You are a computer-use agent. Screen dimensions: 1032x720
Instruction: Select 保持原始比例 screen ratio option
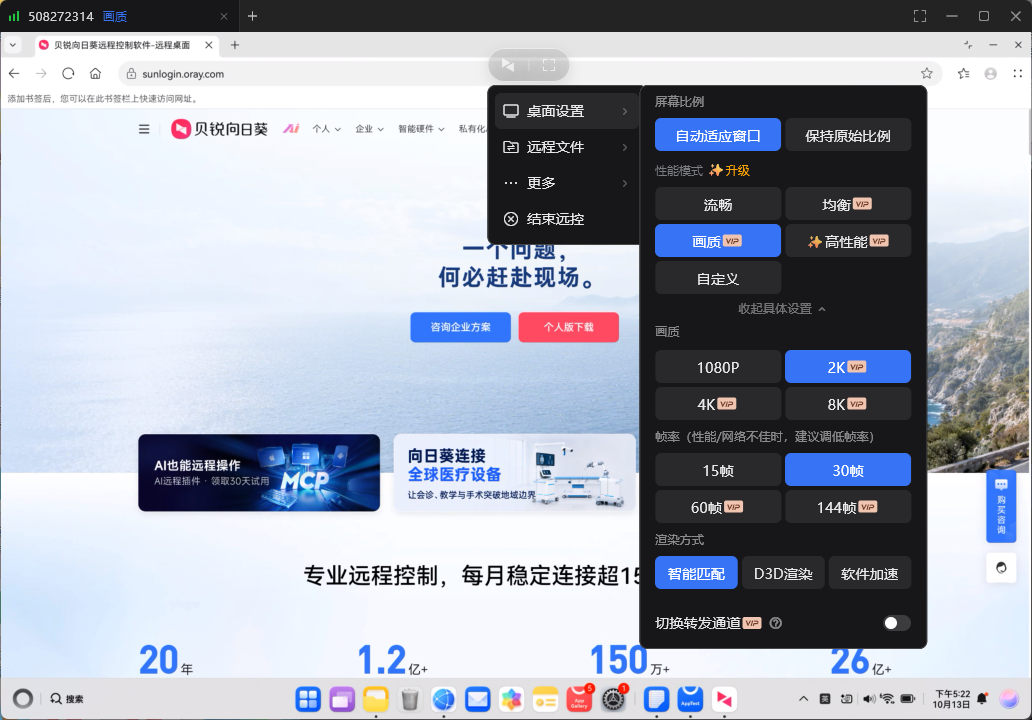(848, 135)
